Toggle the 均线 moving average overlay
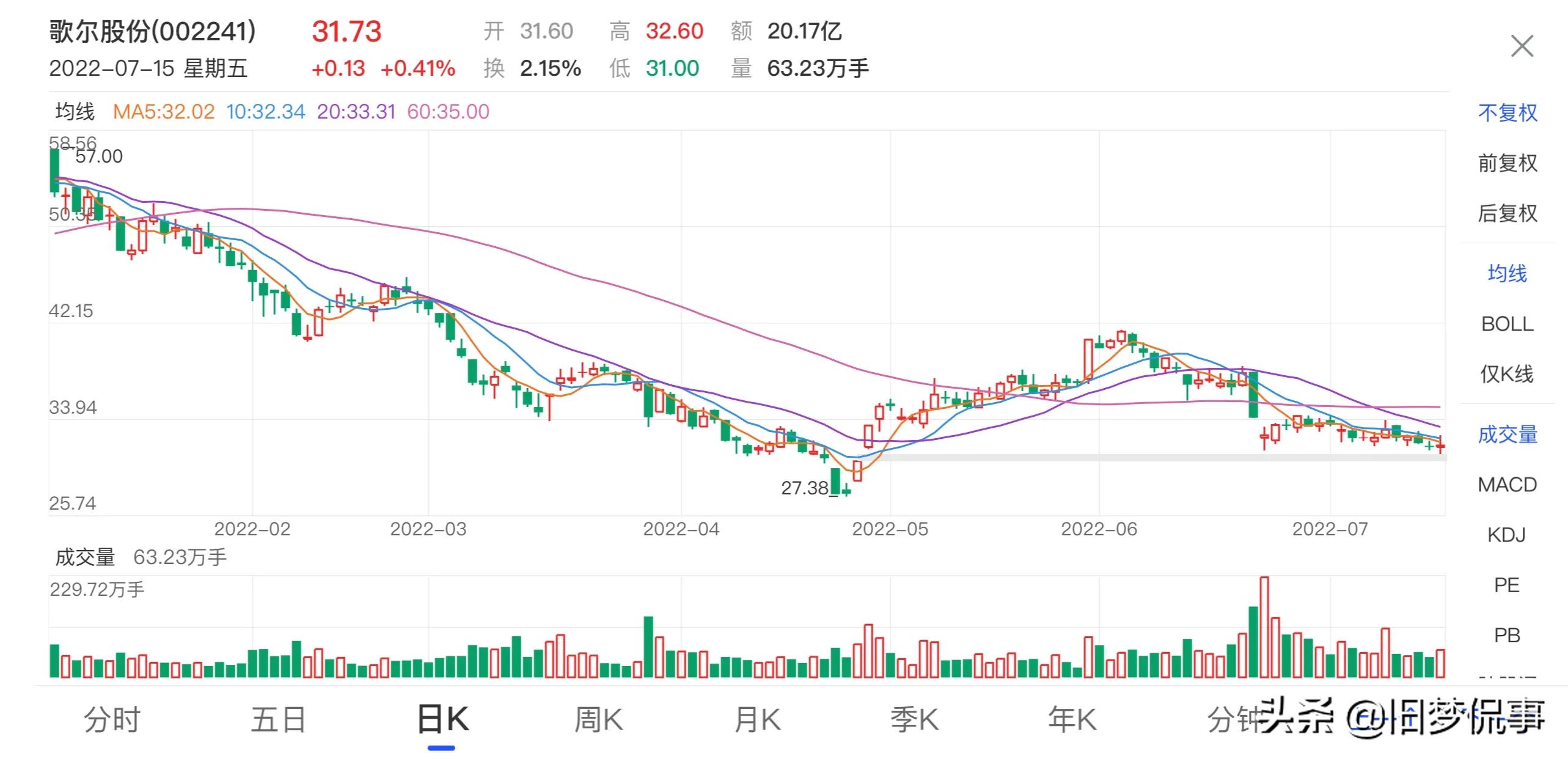1568x759 pixels. click(x=1507, y=273)
